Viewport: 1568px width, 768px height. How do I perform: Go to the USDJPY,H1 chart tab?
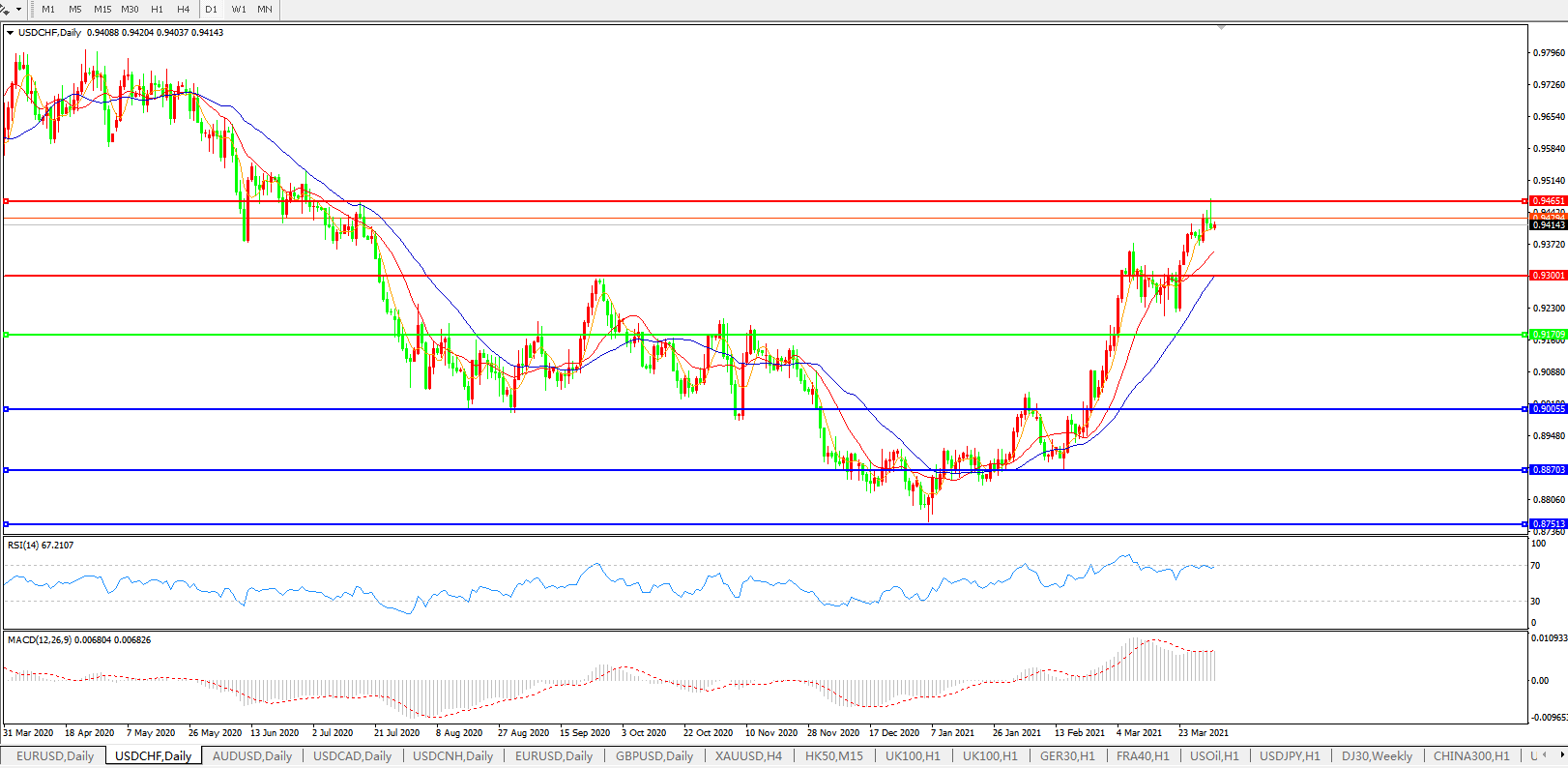click(x=1290, y=756)
